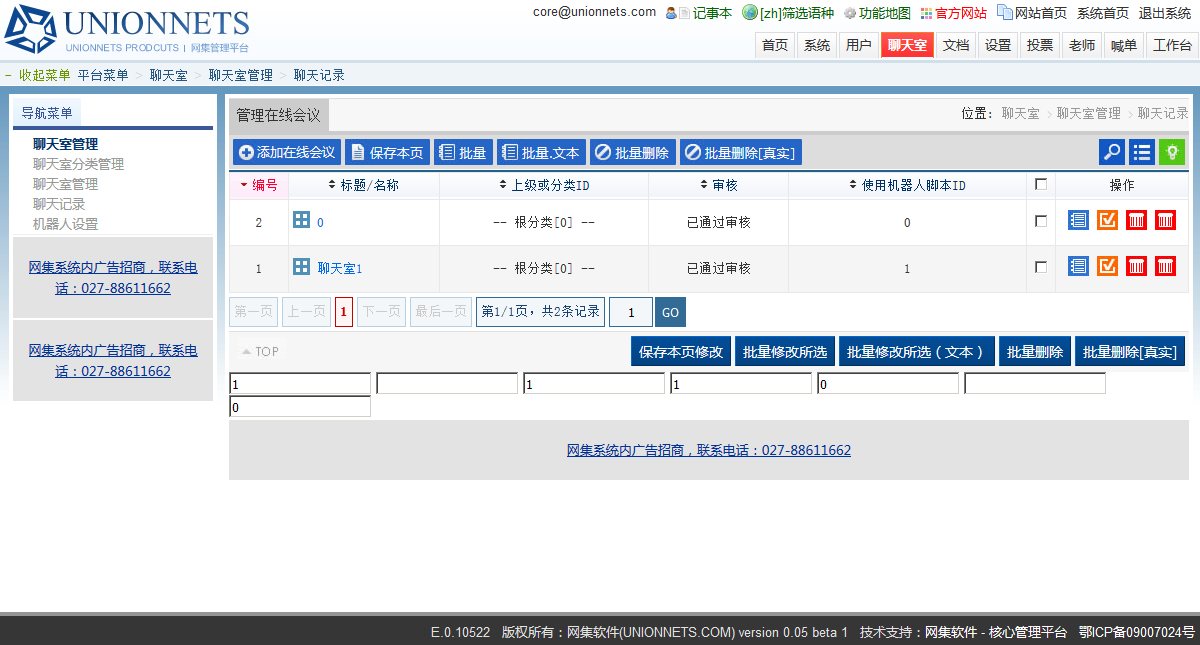
Task: Sort by the 审核 column header
Action: click(x=718, y=185)
